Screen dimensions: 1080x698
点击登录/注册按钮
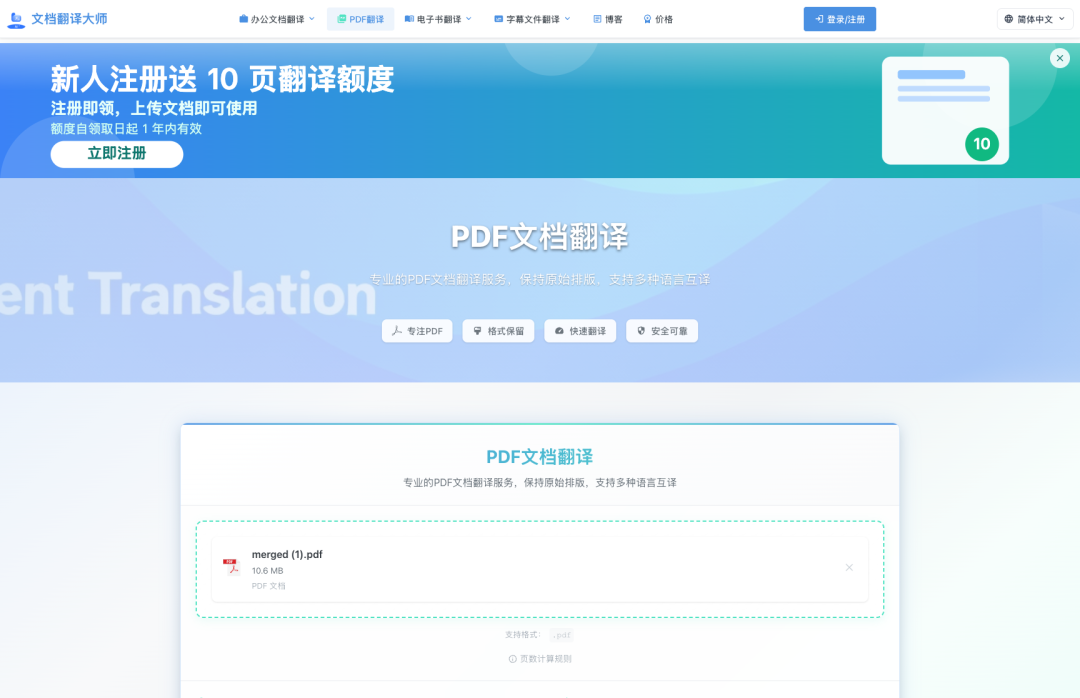click(839, 18)
